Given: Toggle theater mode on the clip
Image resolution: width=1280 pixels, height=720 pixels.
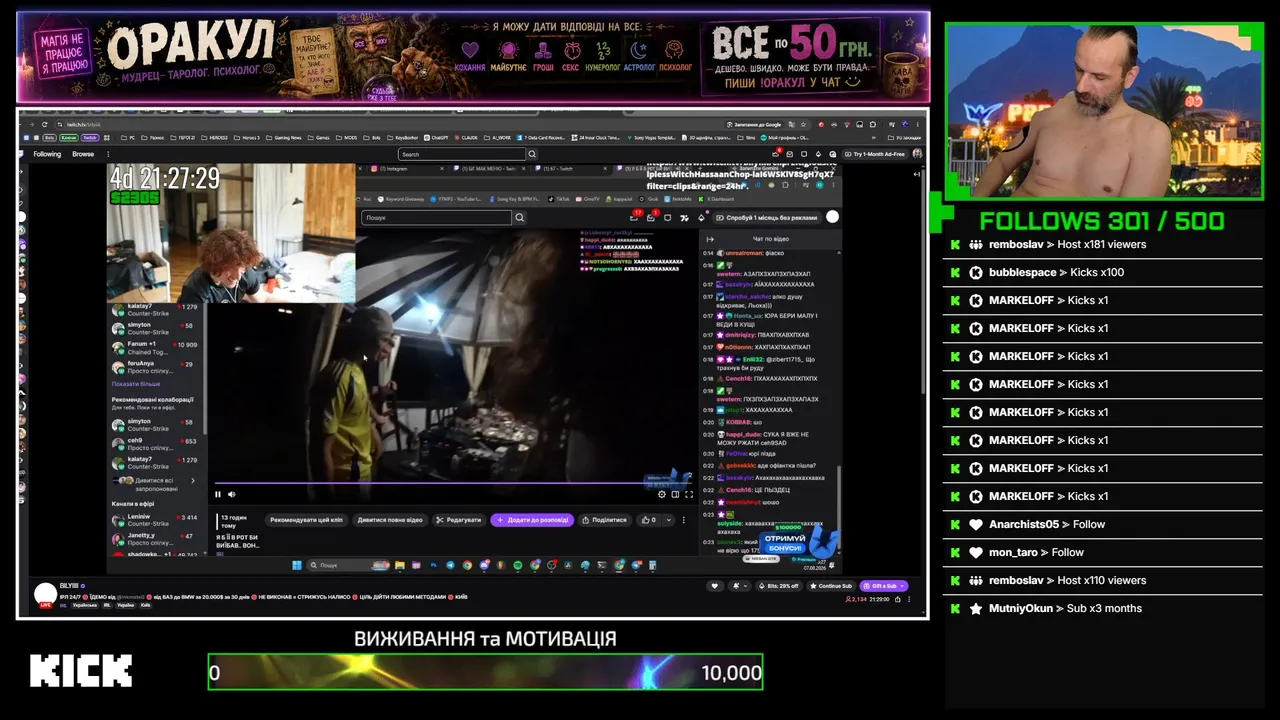Looking at the screenshot, I should [675, 494].
